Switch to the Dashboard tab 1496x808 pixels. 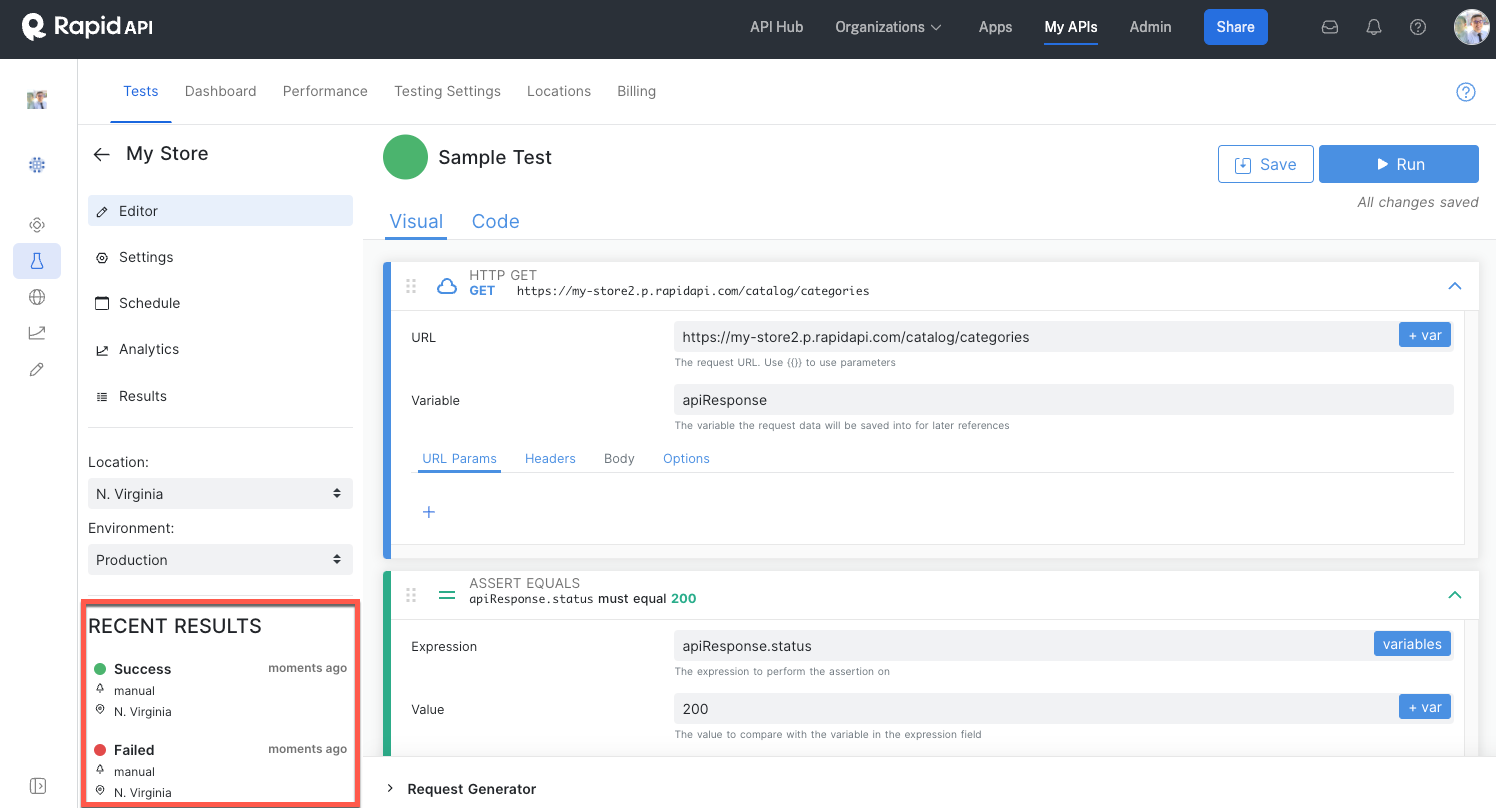click(x=221, y=91)
